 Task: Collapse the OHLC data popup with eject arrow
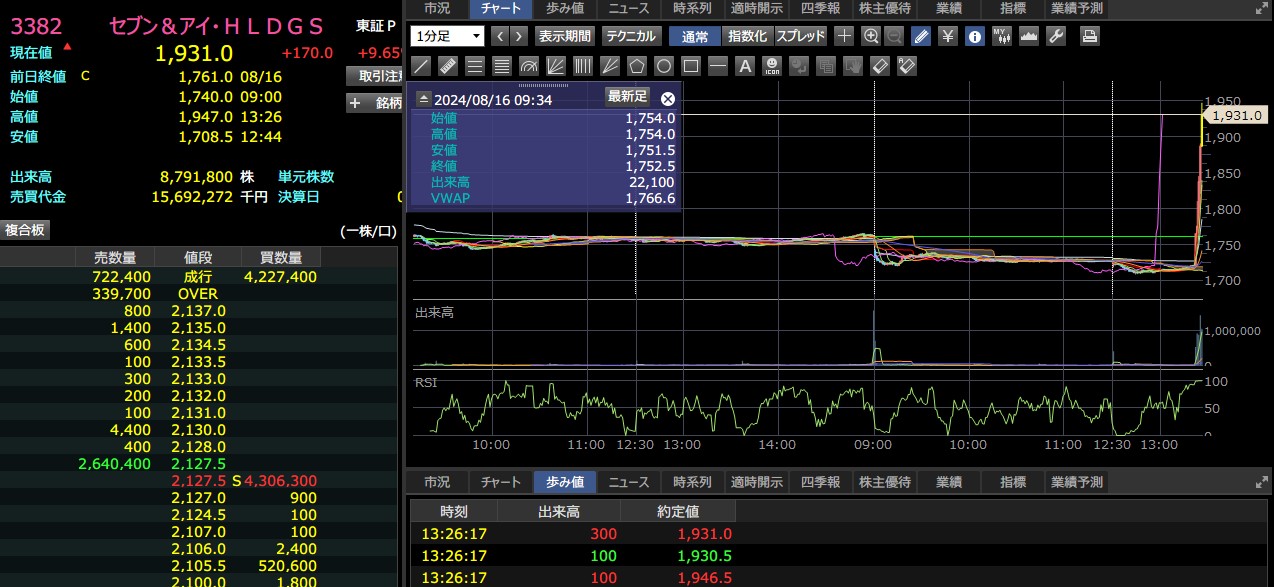tap(423, 98)
